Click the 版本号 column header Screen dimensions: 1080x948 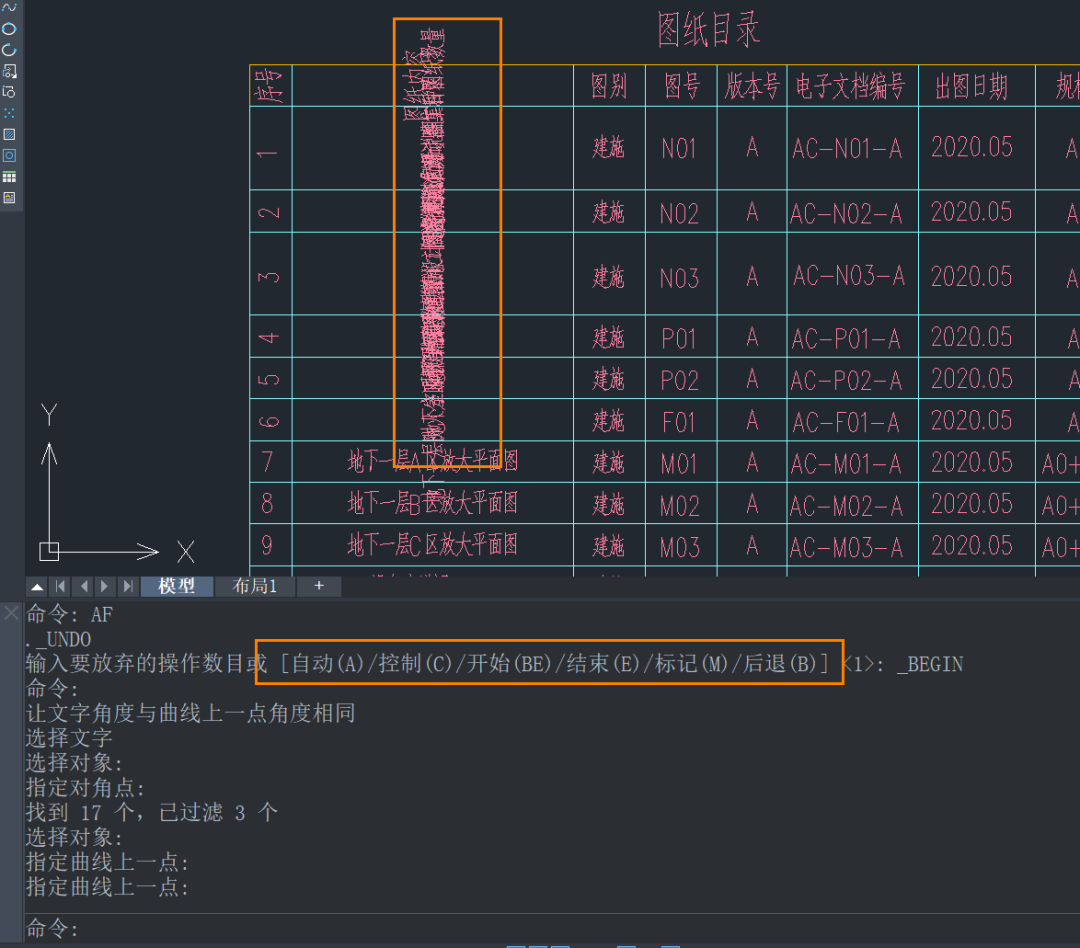point(752,87)
